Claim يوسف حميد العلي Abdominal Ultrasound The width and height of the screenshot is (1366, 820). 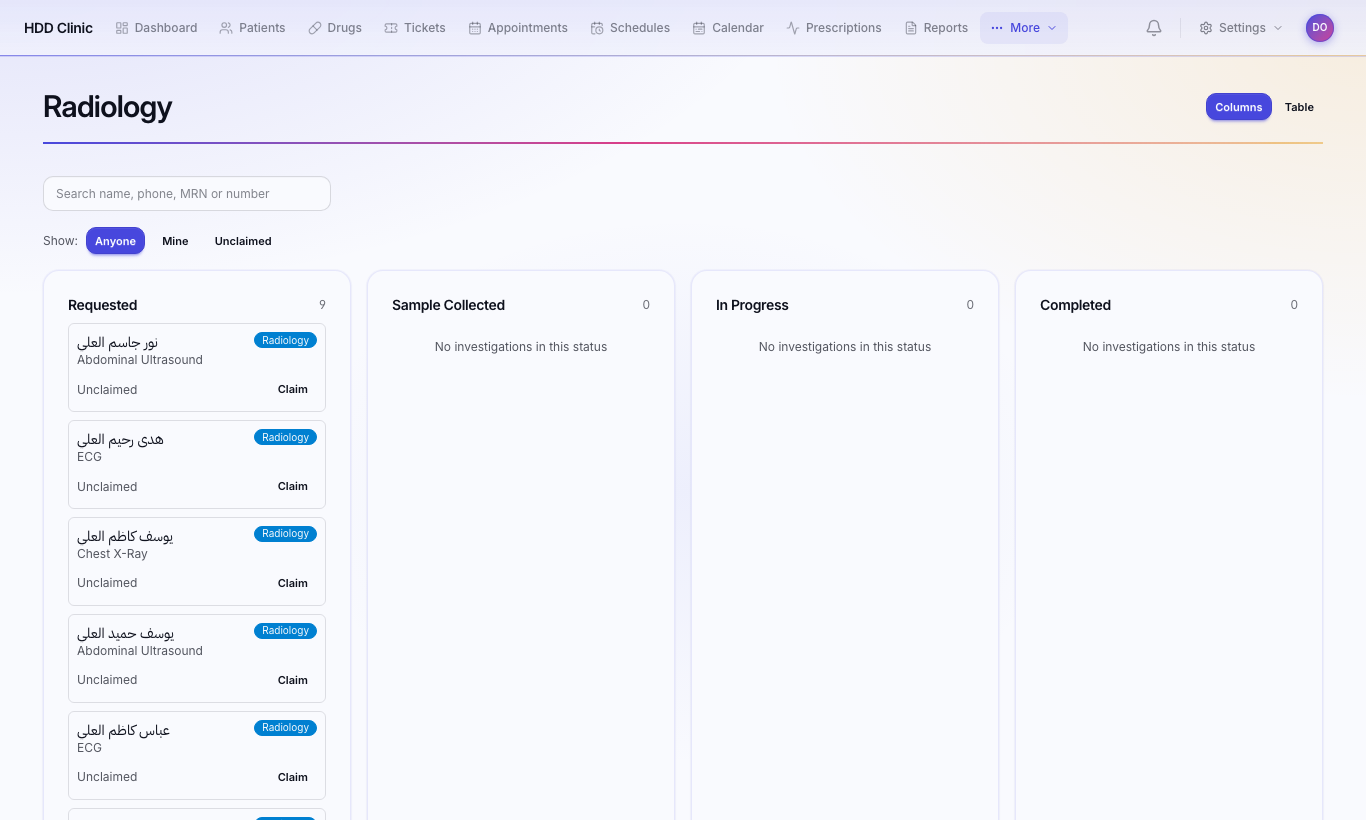point(293,681)
